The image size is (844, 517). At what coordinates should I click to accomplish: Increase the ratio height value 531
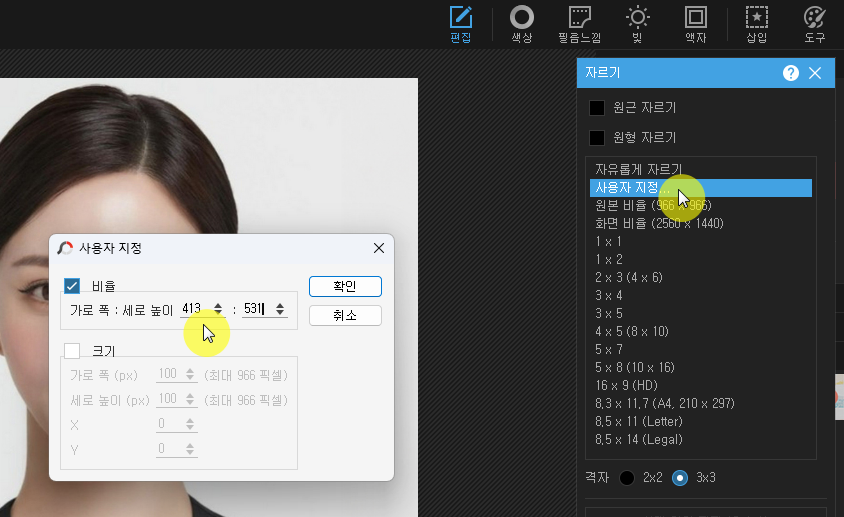[280, 305]
